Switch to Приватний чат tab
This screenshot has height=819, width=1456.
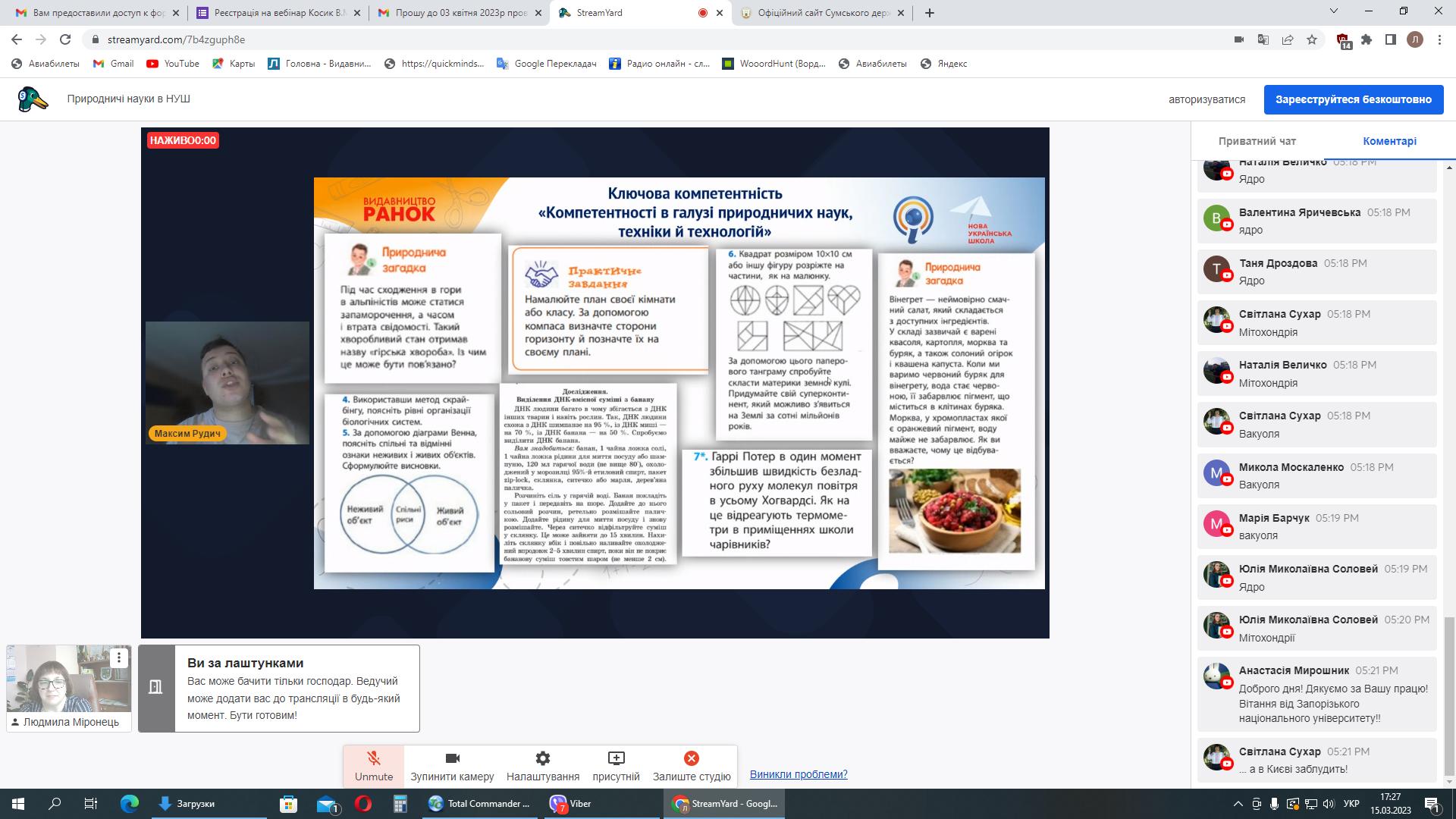(x=1257, y=141)
